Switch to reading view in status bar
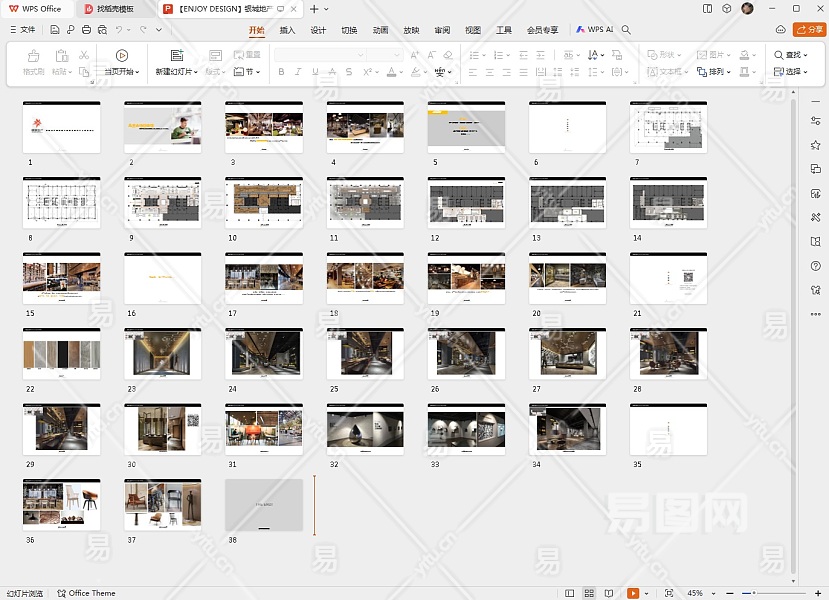Image resolution: width=829 pixels, height=600 pixels. click(x=608, y=593)
